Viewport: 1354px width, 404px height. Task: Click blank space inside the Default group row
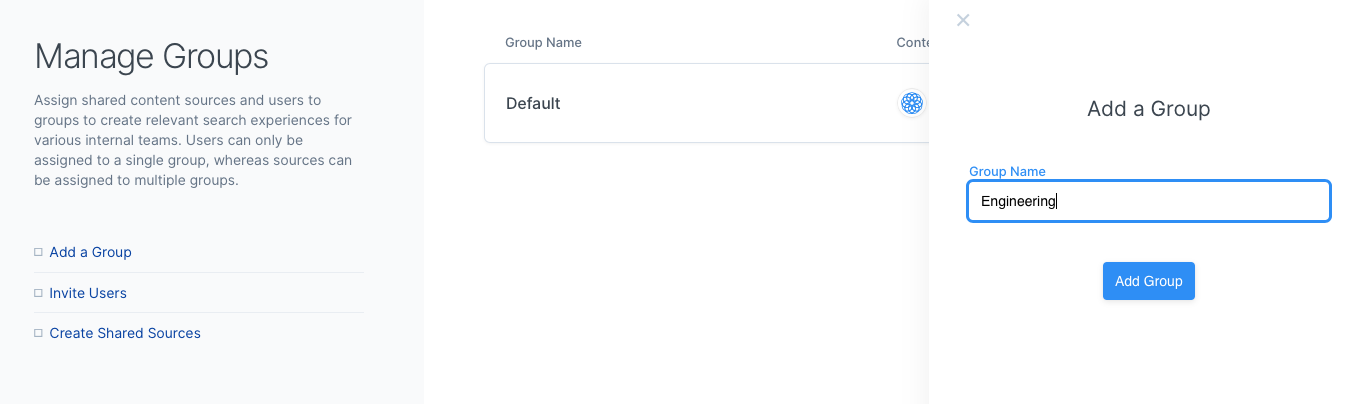(x=720, y=103)
